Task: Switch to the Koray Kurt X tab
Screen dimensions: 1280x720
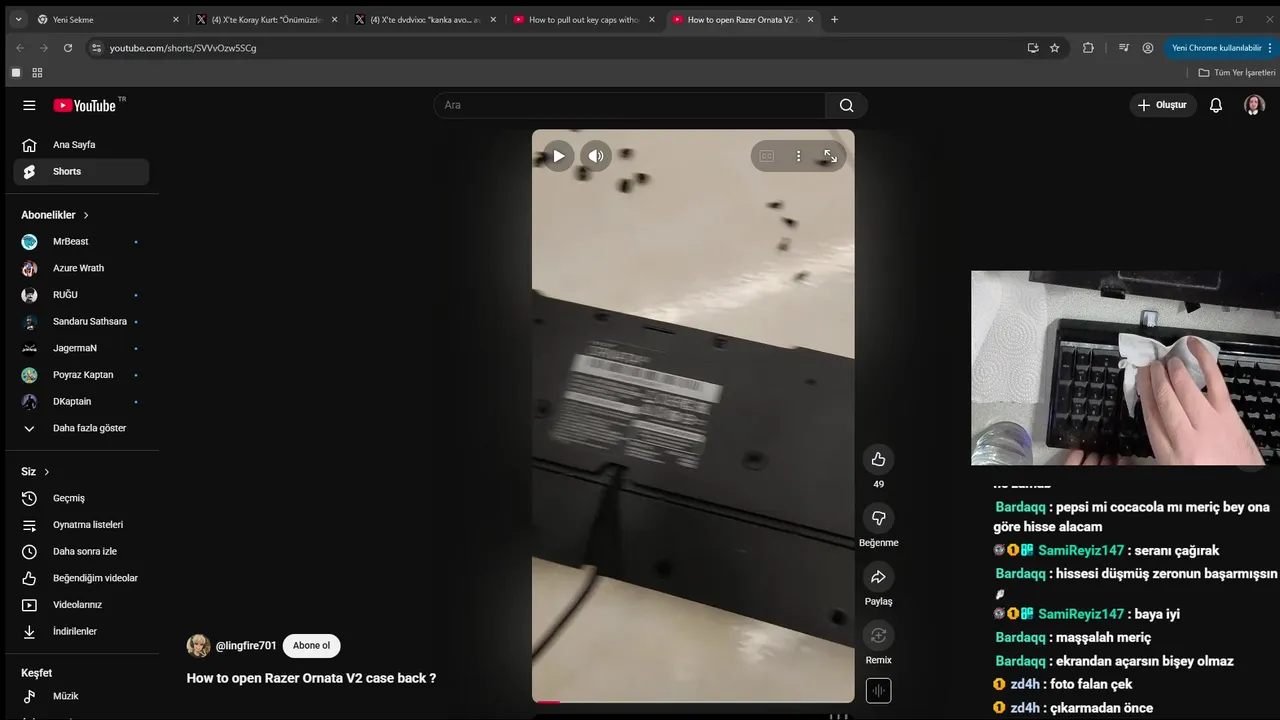Action: click(266, 19)
